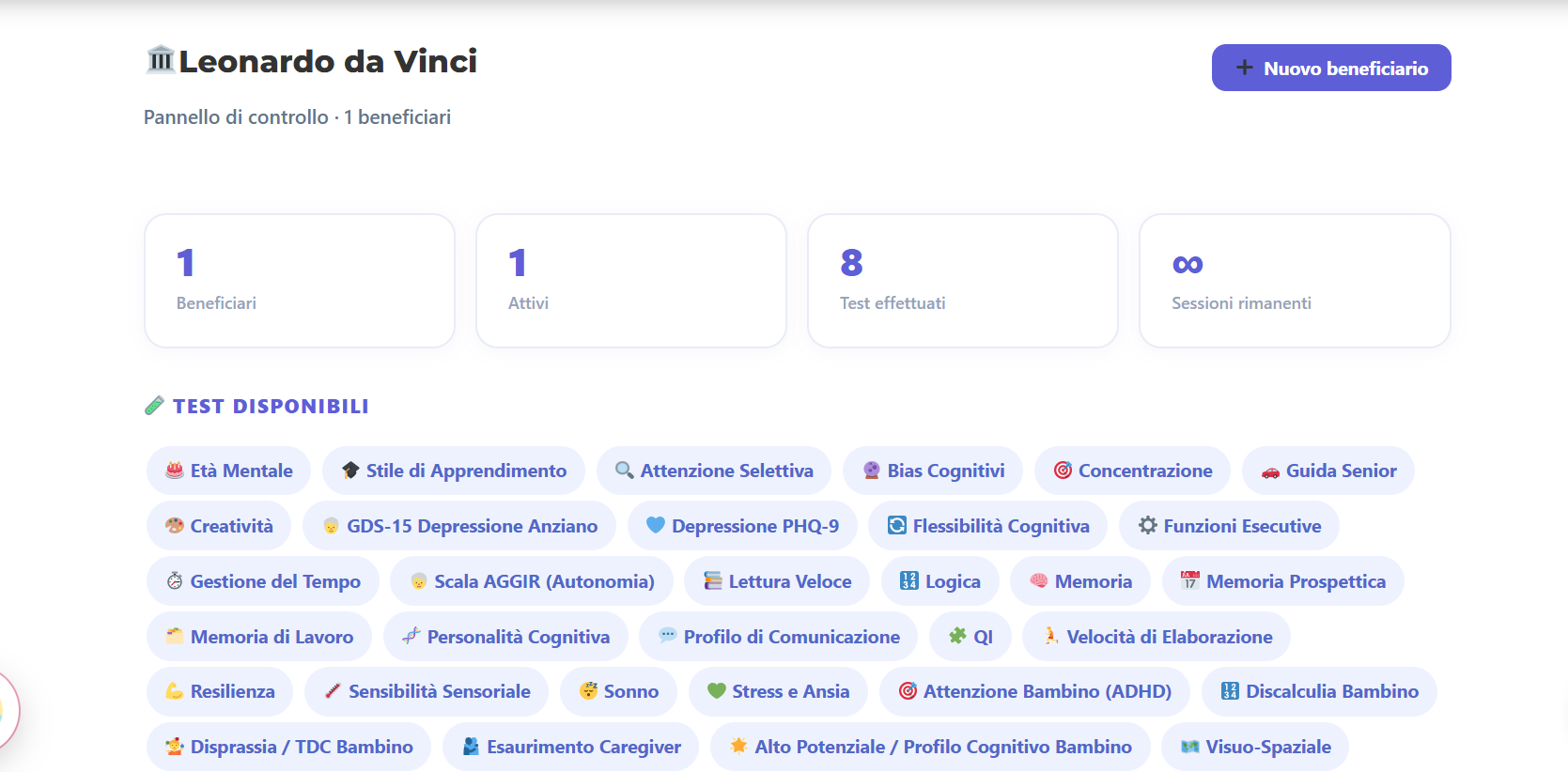Open the Discalculia Bambino test
The image size is (1568, 772).
coord(1319,691)
